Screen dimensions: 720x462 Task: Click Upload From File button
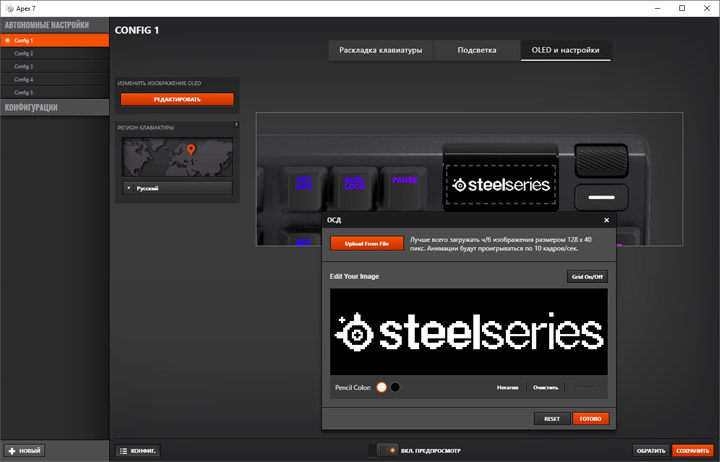coord(367,243)
